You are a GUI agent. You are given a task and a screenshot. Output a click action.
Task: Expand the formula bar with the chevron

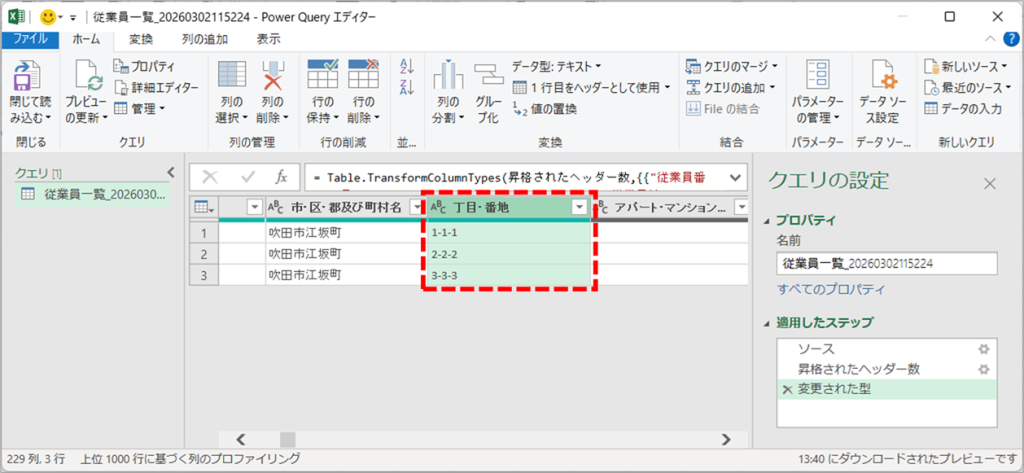pyautogui.click(x=735, y=177)
